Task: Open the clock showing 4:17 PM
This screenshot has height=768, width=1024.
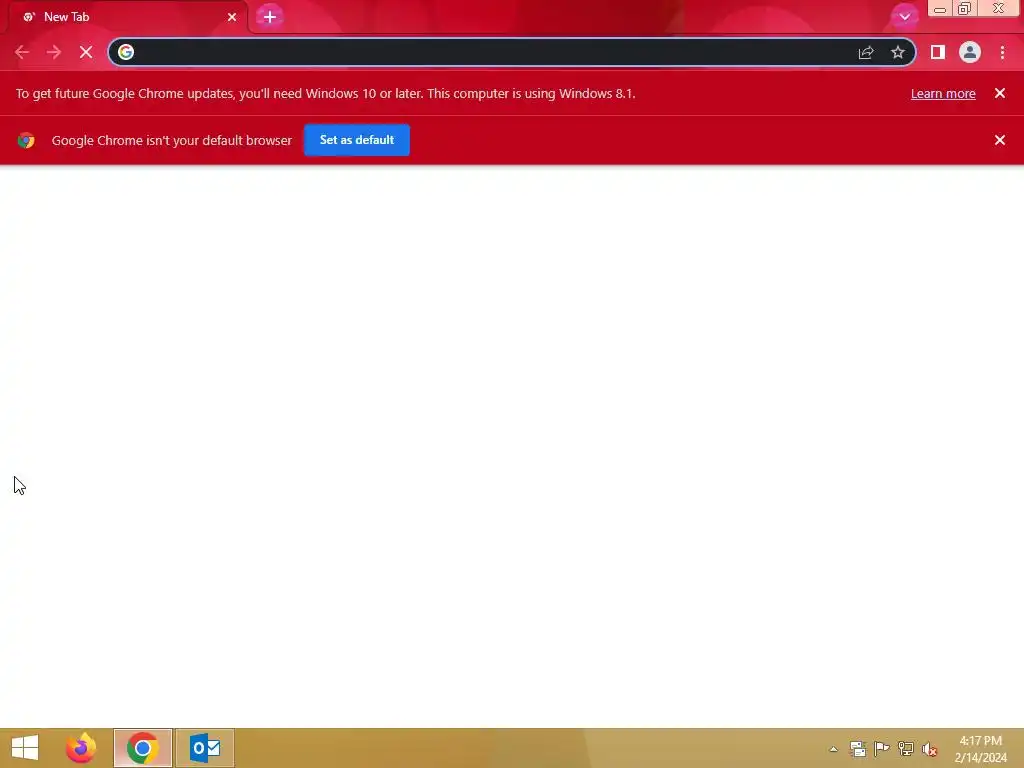Action: click(980, 749)
